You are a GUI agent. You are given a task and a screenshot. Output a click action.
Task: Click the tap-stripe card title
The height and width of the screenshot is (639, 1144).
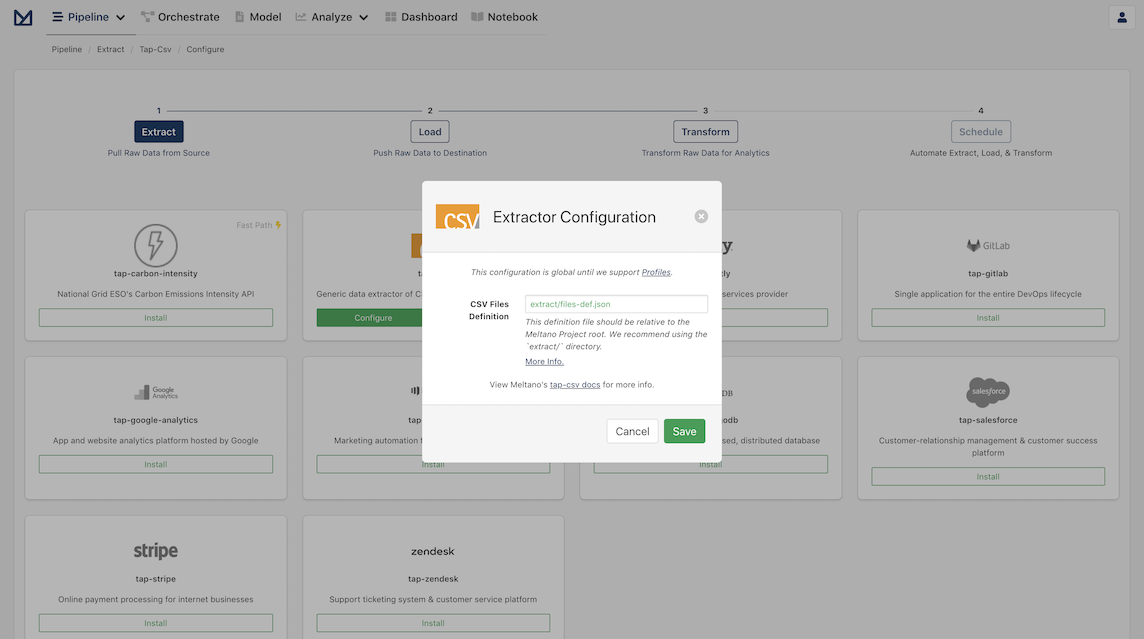click(155, 579)
